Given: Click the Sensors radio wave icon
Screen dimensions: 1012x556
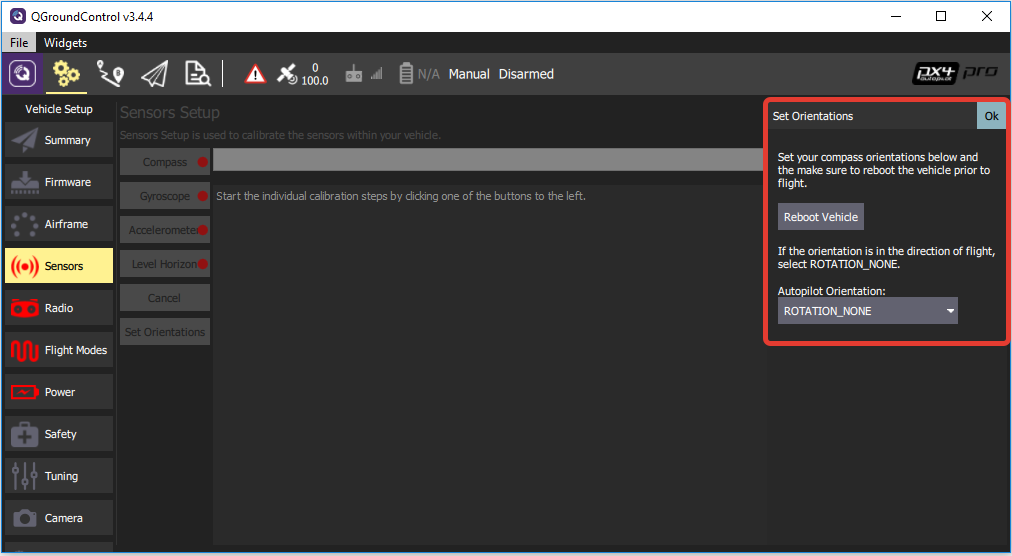Looking at the screenshot, I should 25,266.
